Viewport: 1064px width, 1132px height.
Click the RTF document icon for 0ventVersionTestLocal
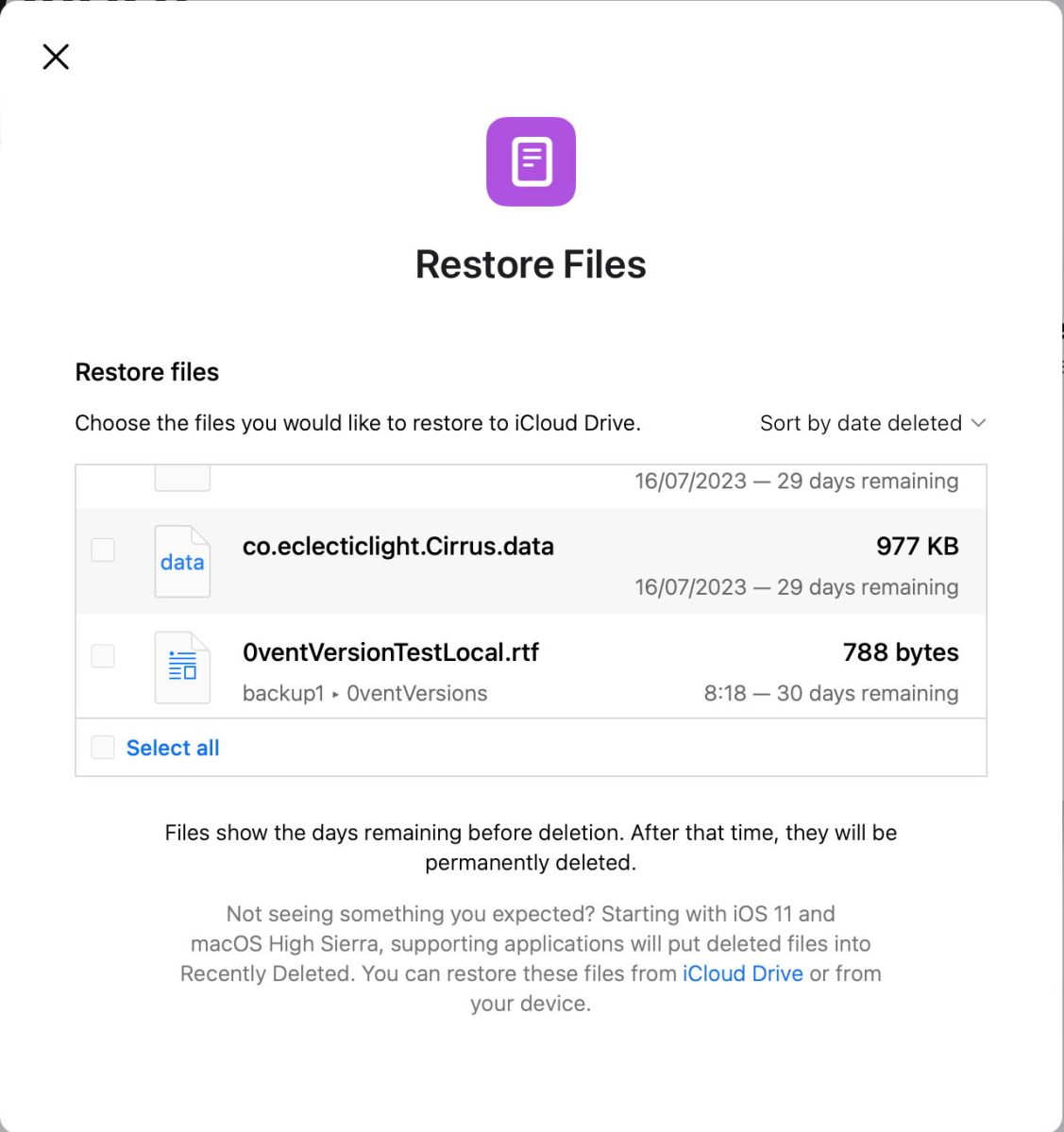coord(182,667)
